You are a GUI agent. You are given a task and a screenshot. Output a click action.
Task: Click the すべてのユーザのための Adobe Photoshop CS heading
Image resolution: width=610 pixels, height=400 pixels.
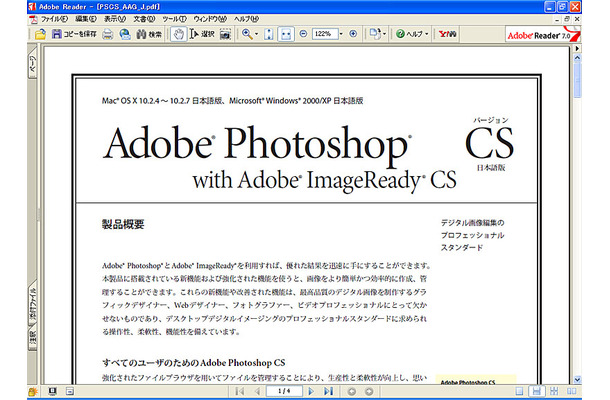point(194,363)
